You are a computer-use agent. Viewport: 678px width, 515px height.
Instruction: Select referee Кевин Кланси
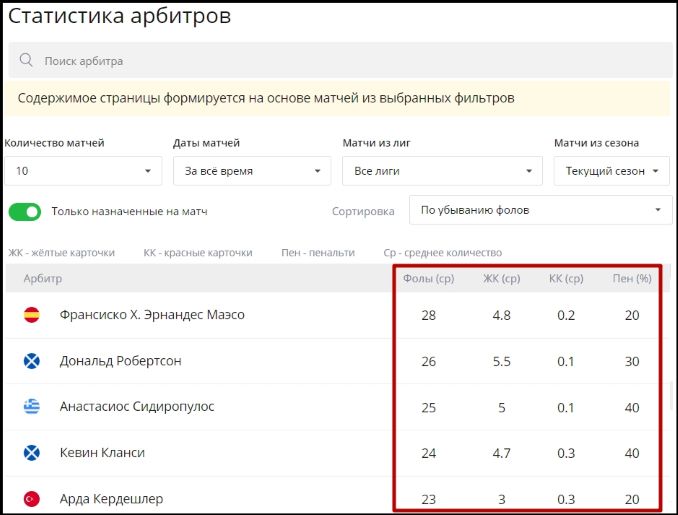pyautogui.click(x=102, y=453)
